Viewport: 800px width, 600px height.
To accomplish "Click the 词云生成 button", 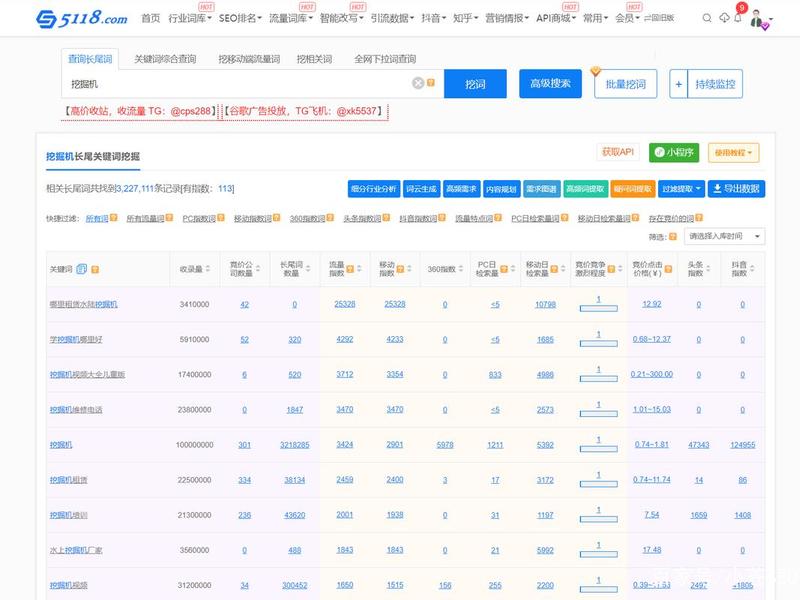I will coord(421,189).
